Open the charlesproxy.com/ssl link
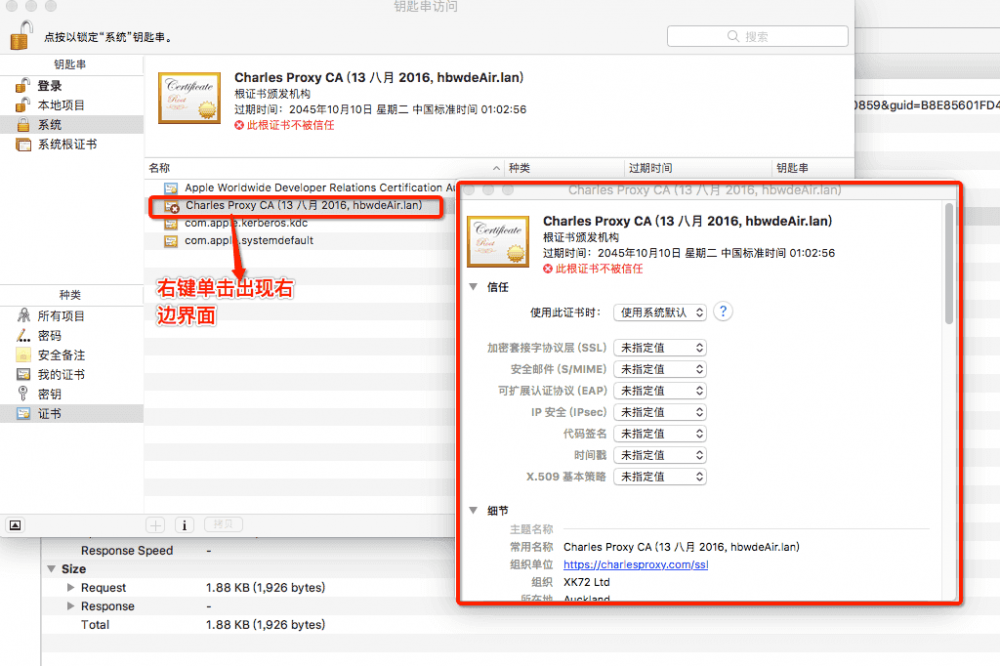The height and width of the screenshot is (666, 1000). point(637,565)
